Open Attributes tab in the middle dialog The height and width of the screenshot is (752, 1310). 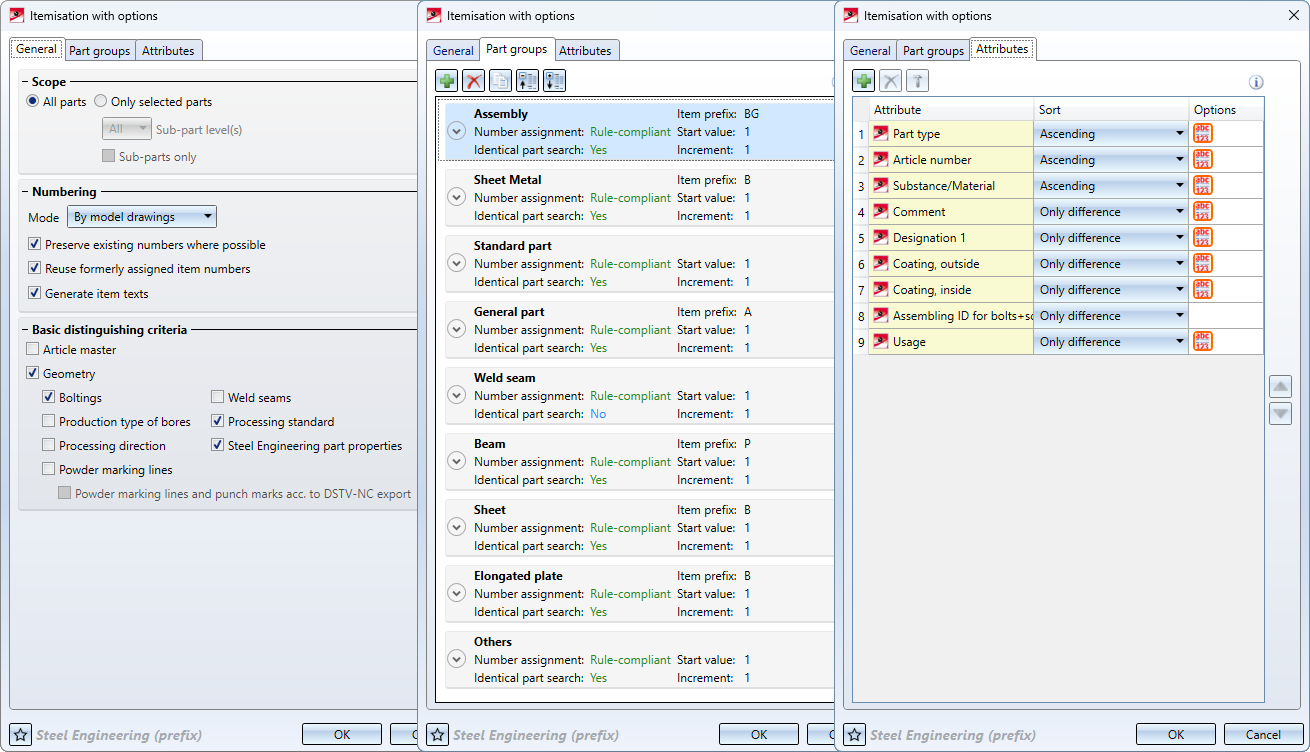pos(585,50)
